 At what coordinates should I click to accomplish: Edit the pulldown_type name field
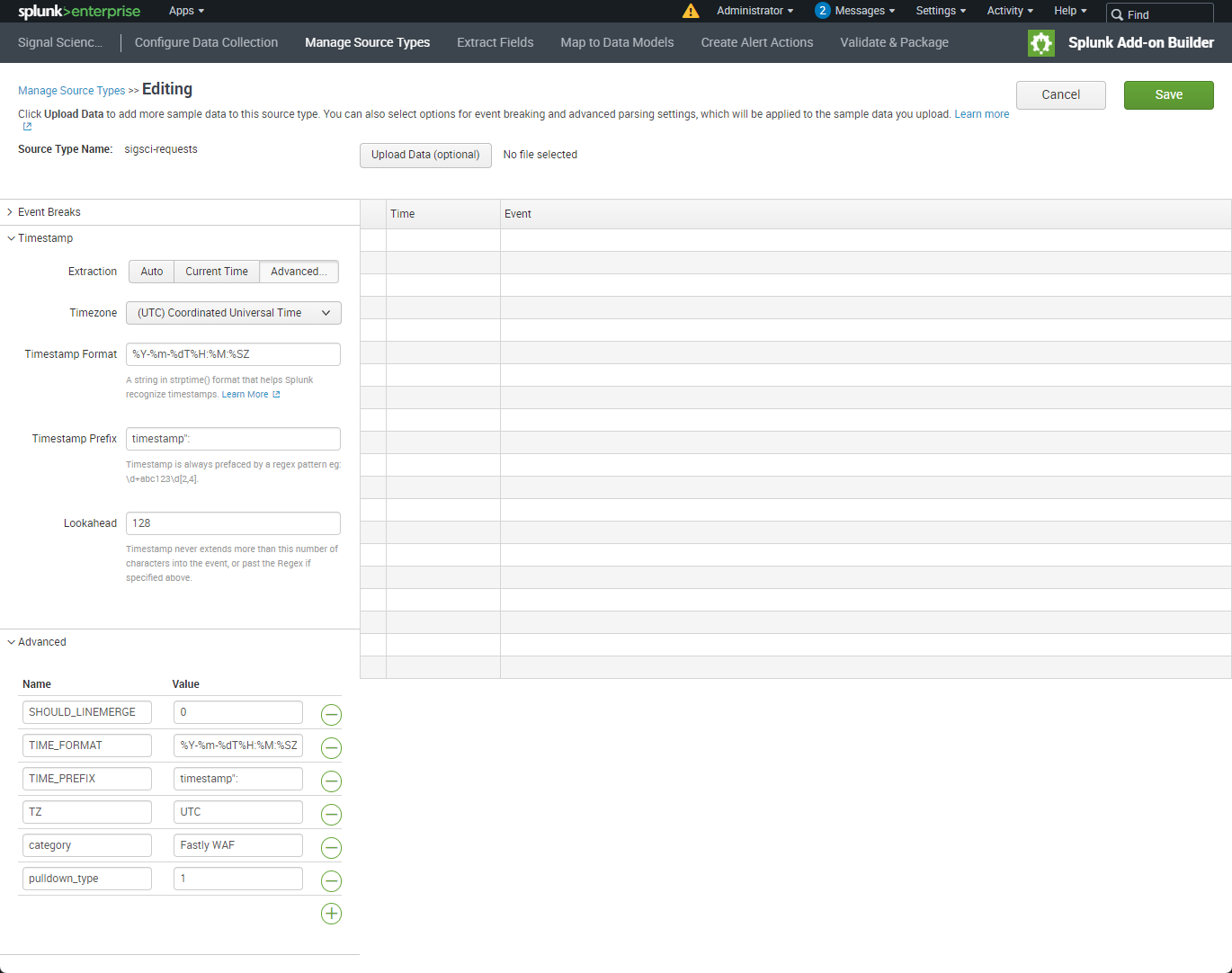point(87,879)
